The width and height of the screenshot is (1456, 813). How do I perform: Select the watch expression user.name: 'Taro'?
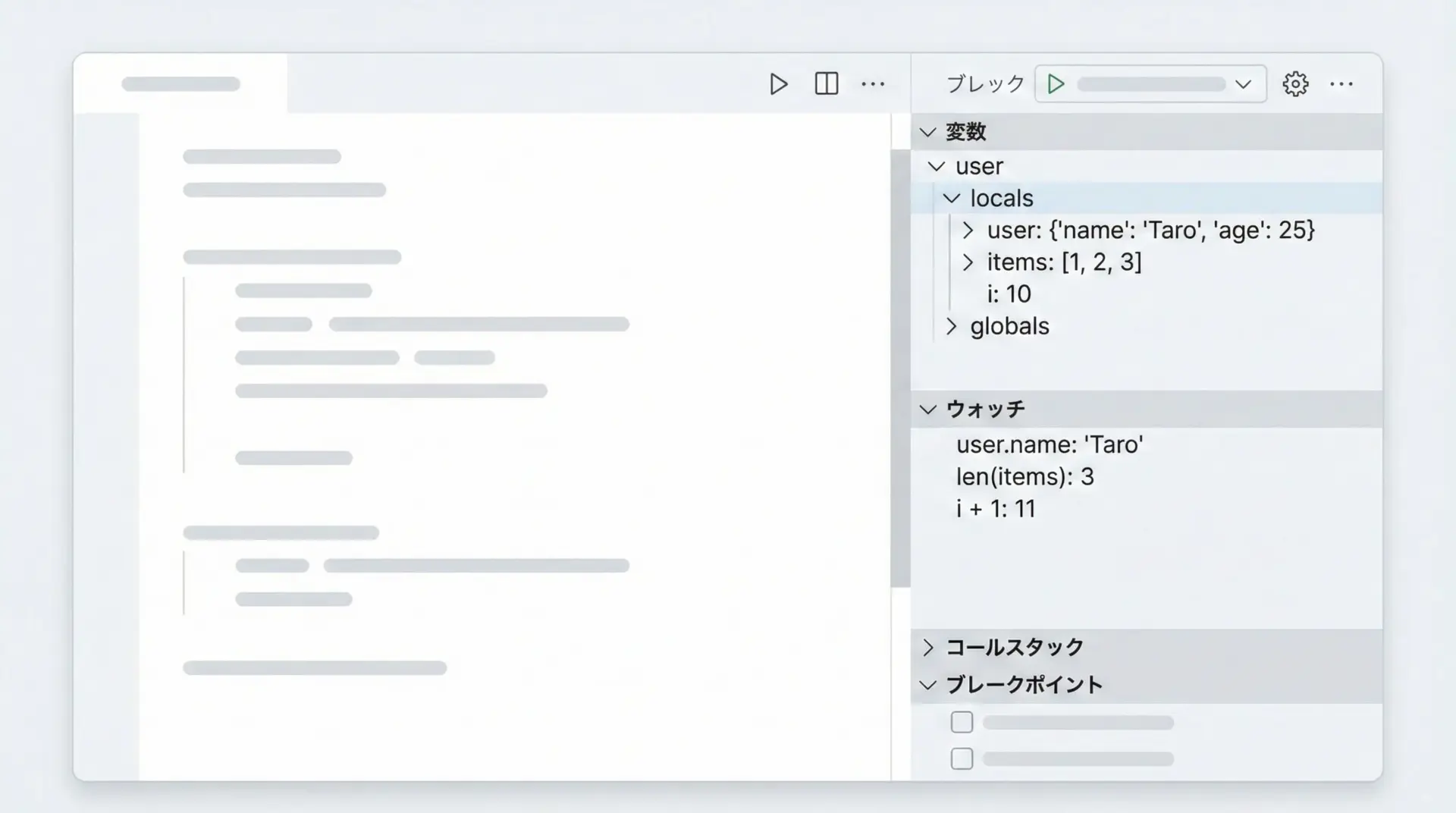1147,444
